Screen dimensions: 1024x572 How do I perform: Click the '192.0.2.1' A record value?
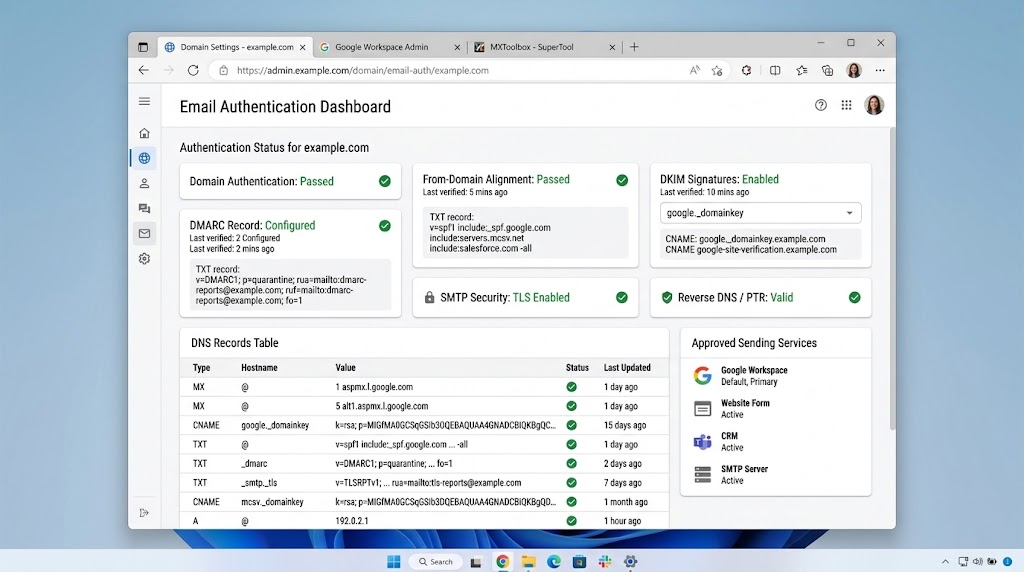coord(351,521)
